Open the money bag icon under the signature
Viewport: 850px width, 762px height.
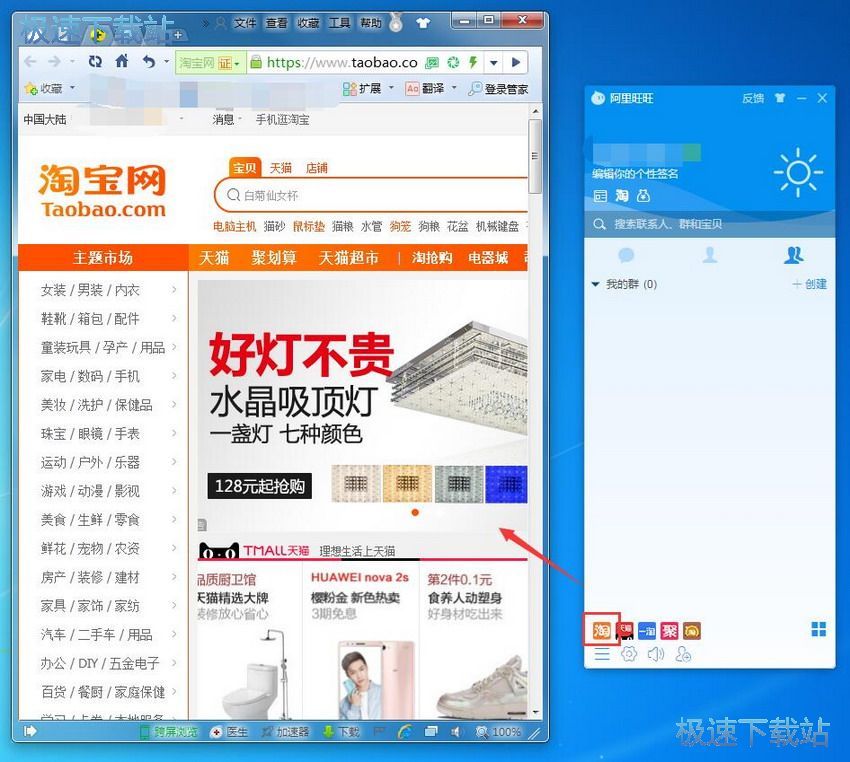tap(643, 196)
